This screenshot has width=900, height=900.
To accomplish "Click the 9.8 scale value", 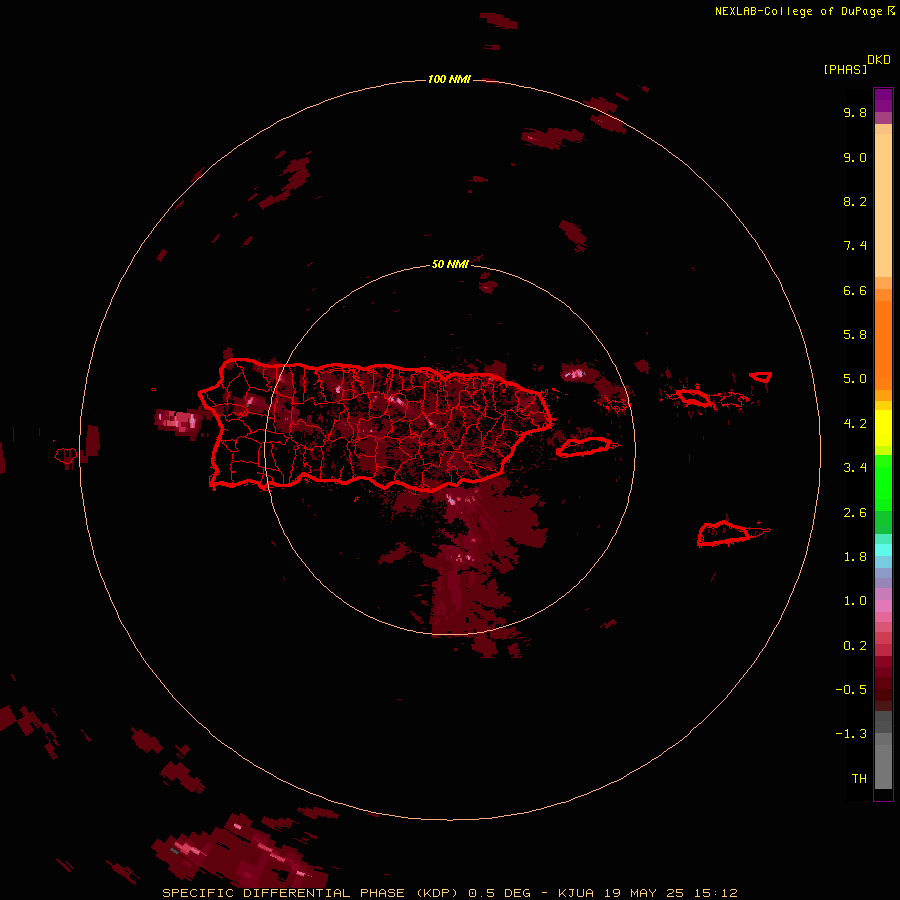I will [855, 112].
